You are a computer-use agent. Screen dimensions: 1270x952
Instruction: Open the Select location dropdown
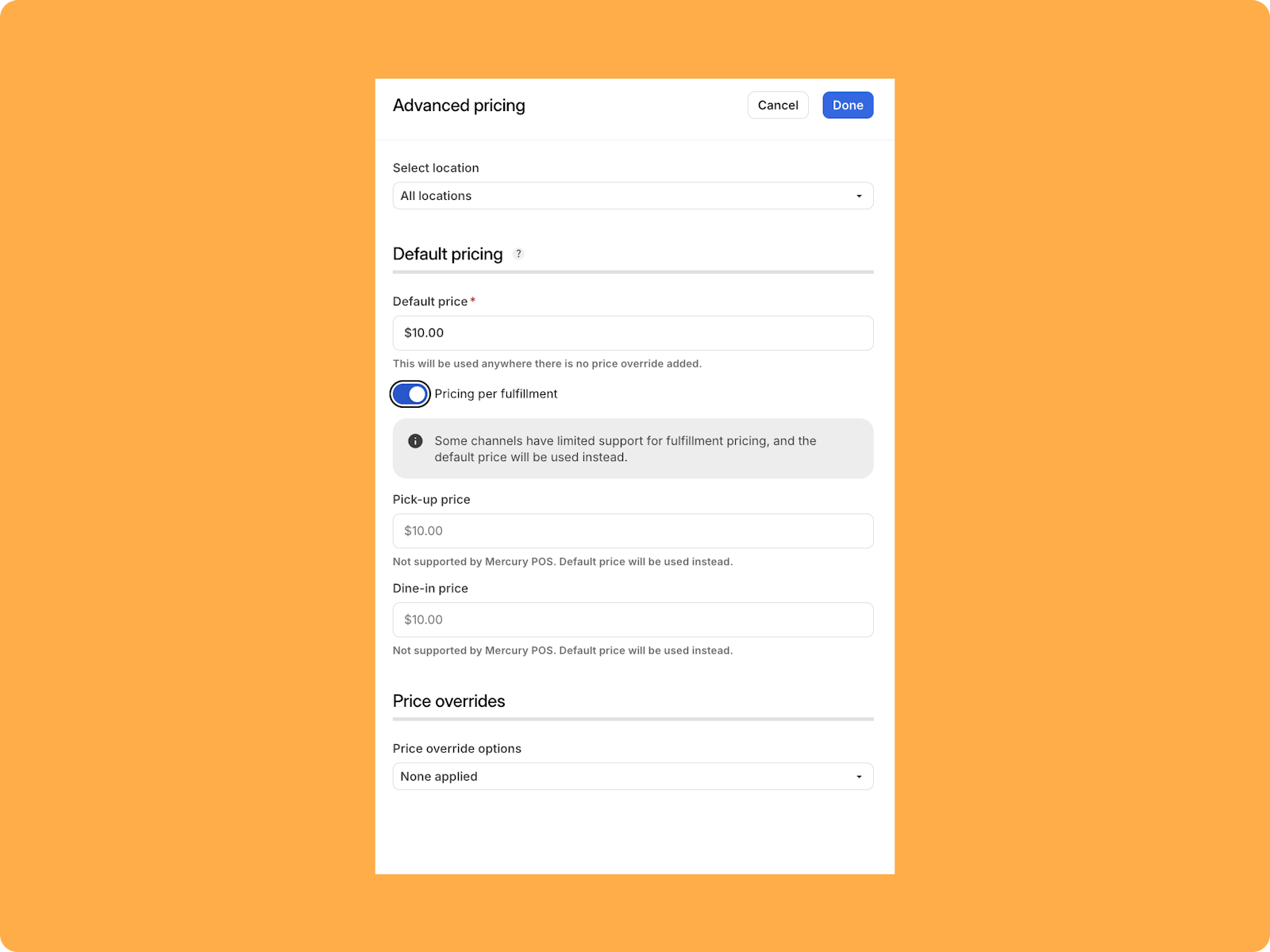pos(632,196)
